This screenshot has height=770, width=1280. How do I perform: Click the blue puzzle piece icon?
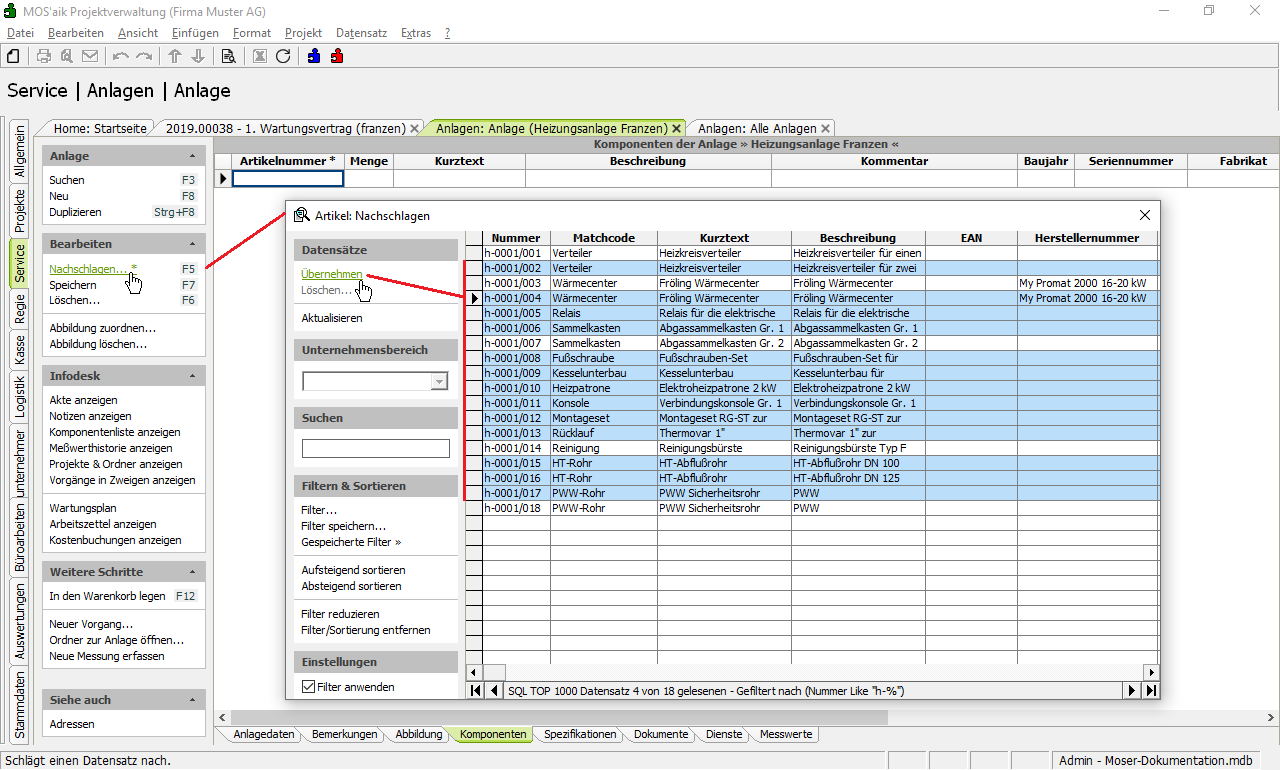tap(314, 56)
